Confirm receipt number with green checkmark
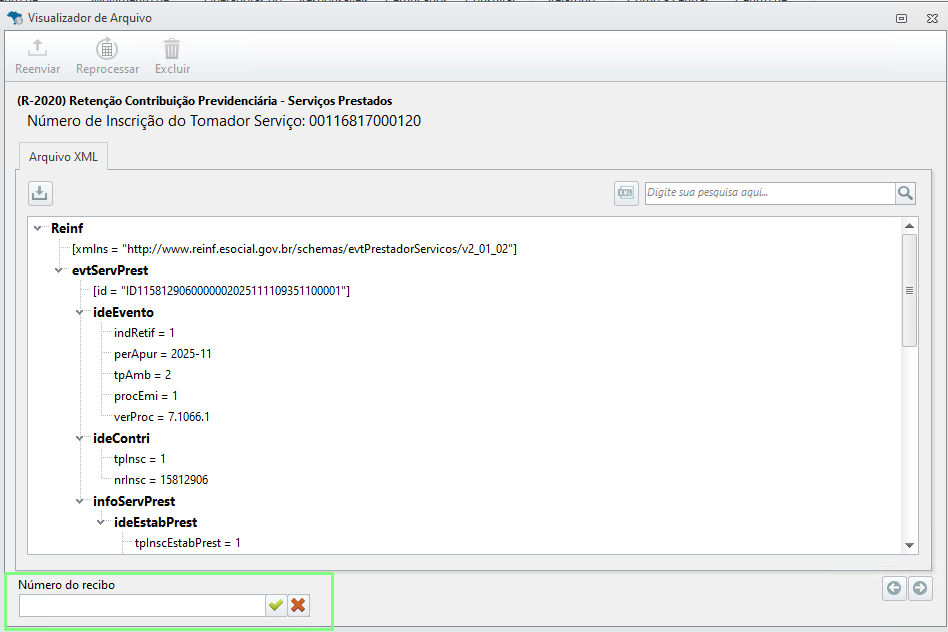 276,605
